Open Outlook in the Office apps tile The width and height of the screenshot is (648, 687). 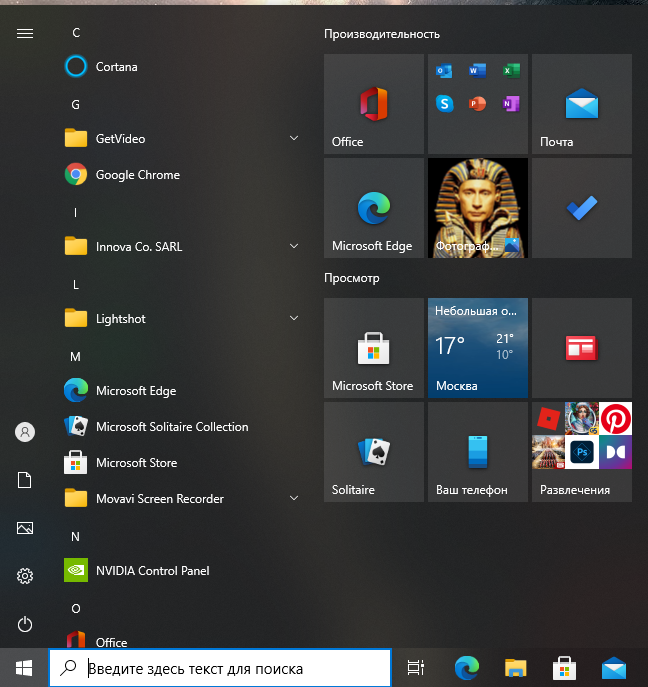pos(444,71)
